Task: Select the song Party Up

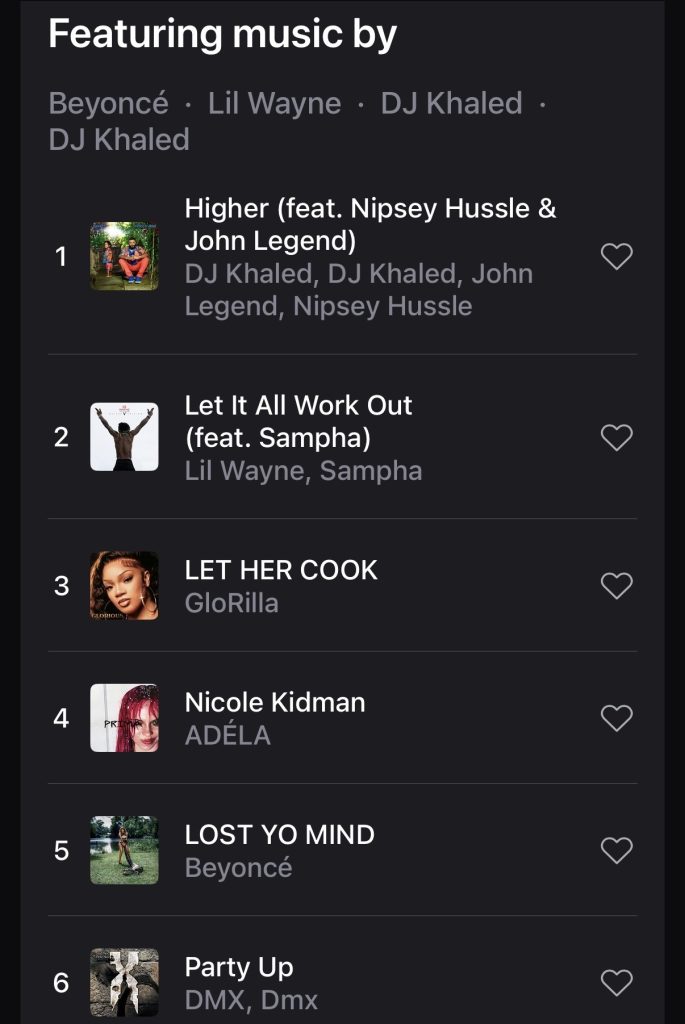Action: click(x=239, y=967)
